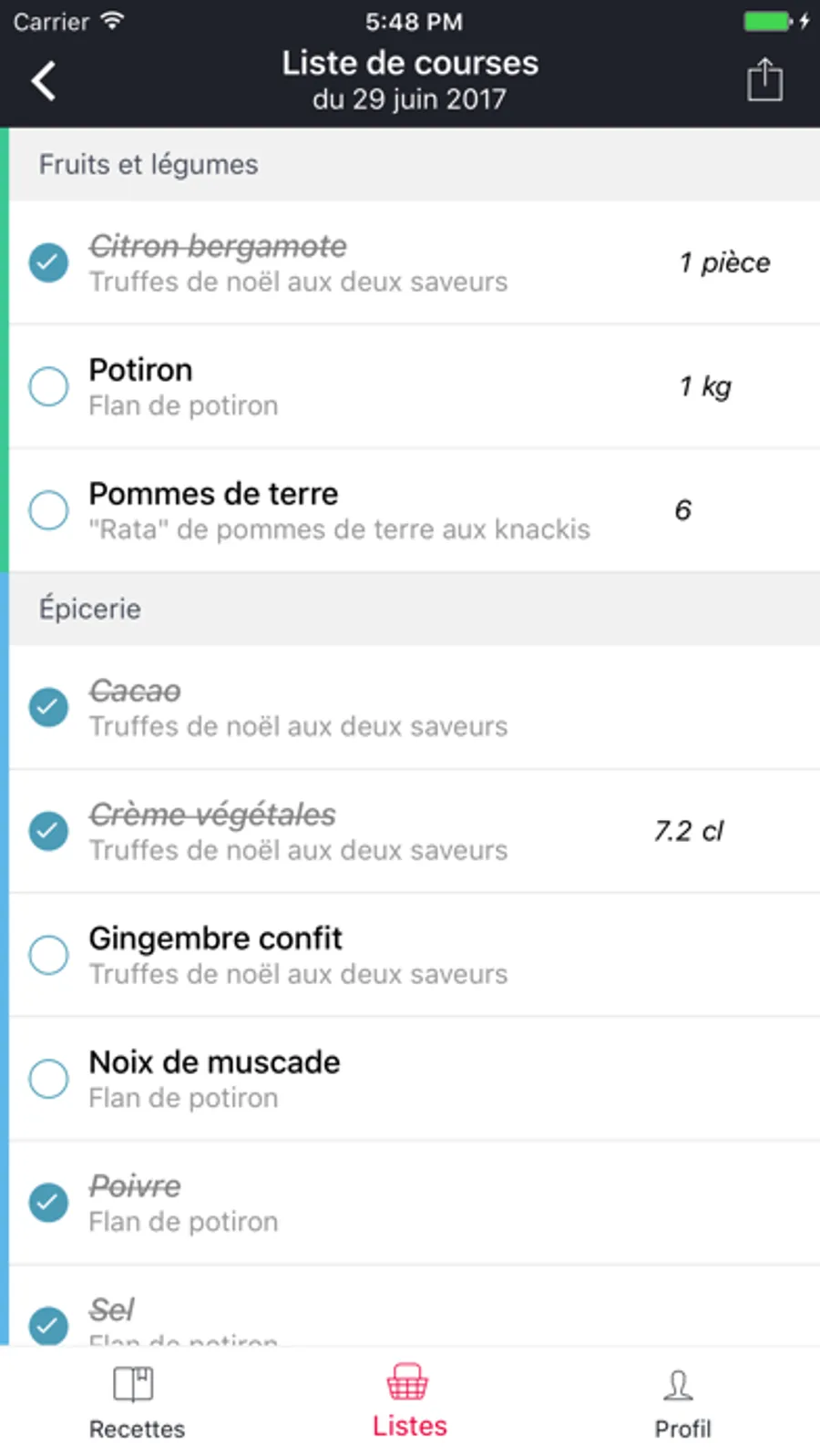Tap the Liste de courses title
Viewport: 820px width, 1456px height.
click(x=410, y=64)
